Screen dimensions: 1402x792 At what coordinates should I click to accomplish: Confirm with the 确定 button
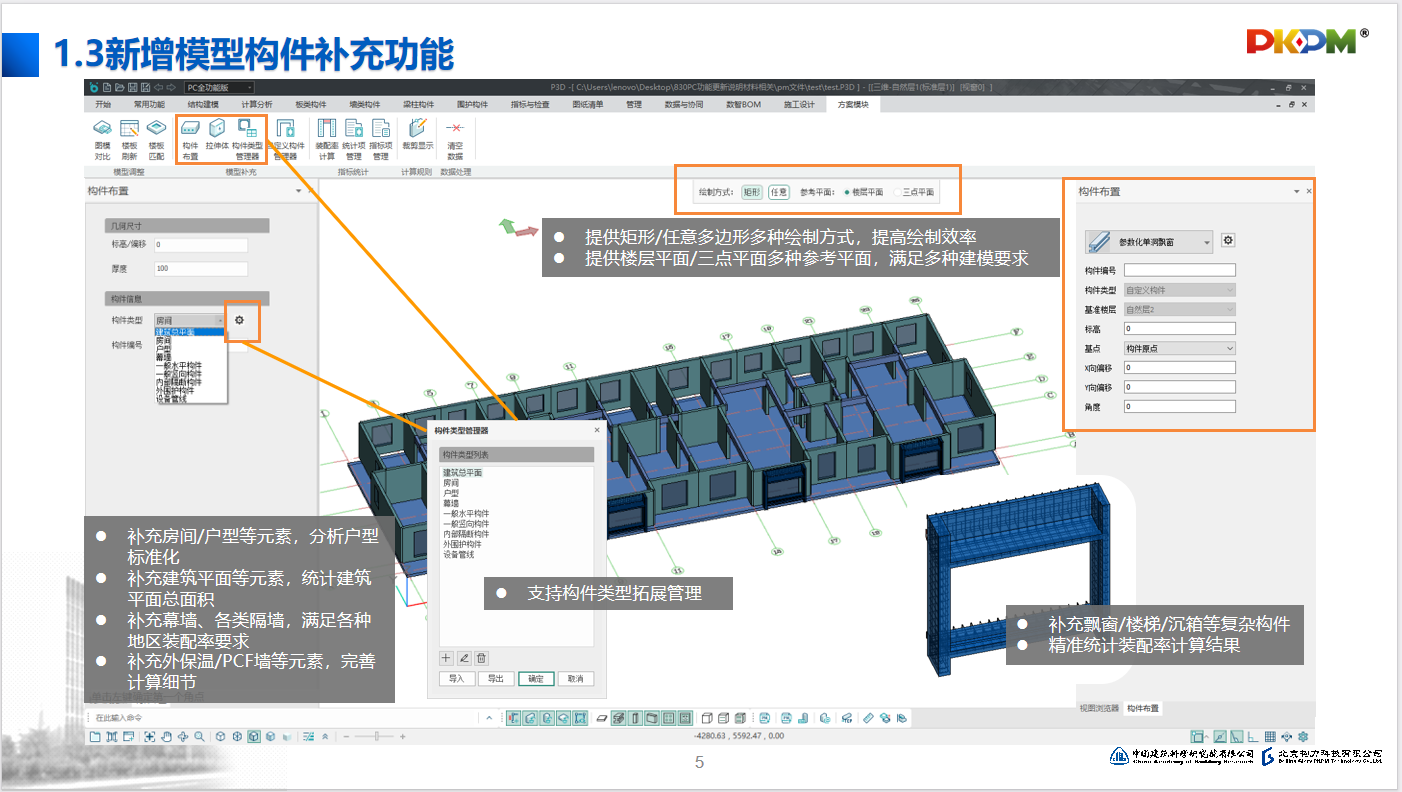click(x=536, y=679)
